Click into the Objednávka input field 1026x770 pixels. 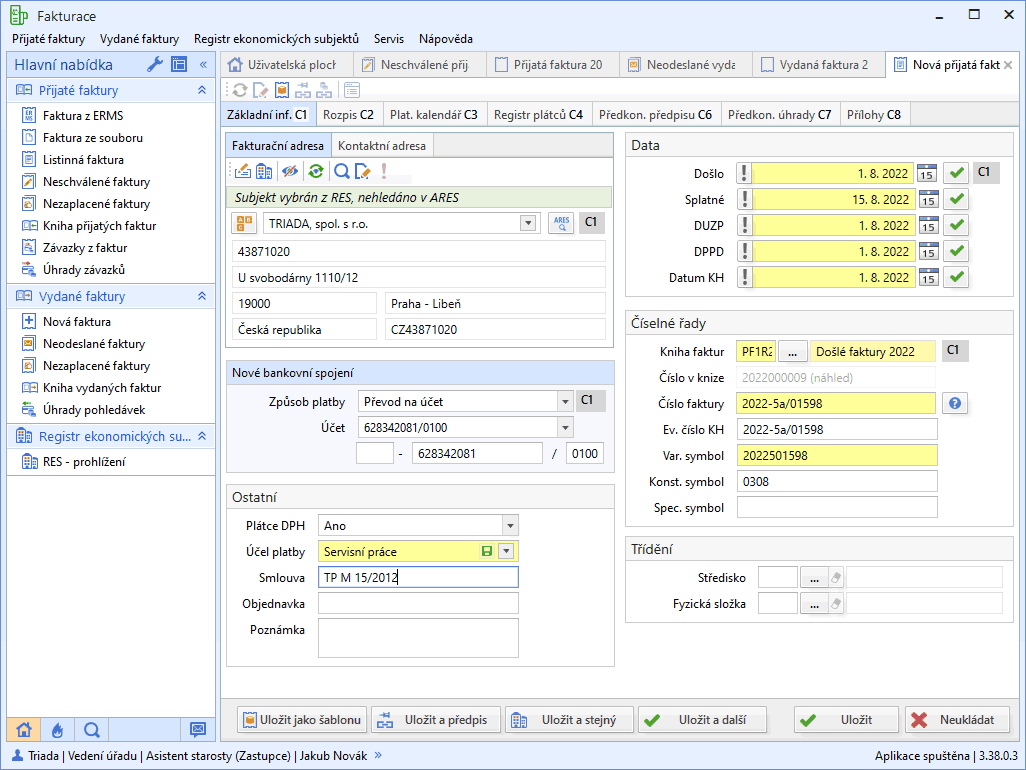(418, 603)
